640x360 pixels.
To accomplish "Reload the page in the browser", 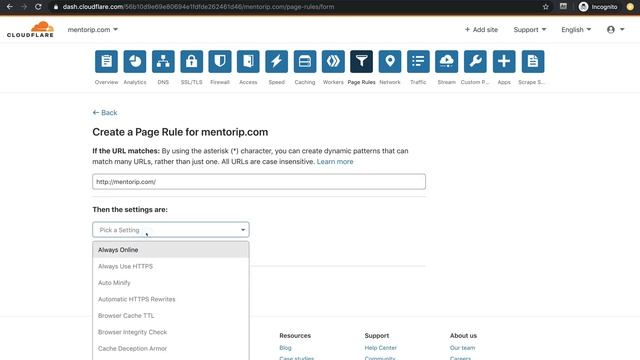I will tap(38, 7).
